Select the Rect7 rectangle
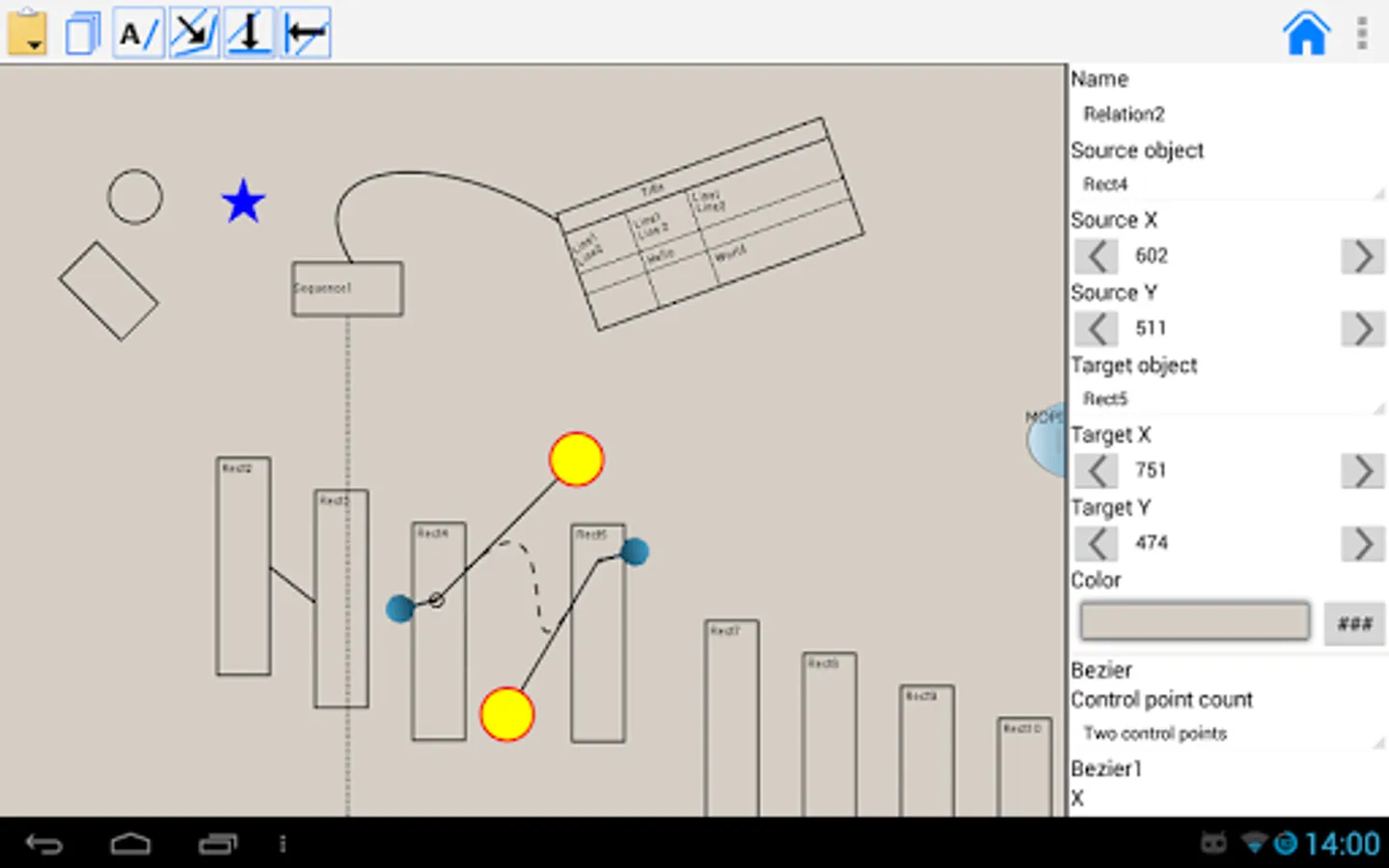 pos(732,719)
